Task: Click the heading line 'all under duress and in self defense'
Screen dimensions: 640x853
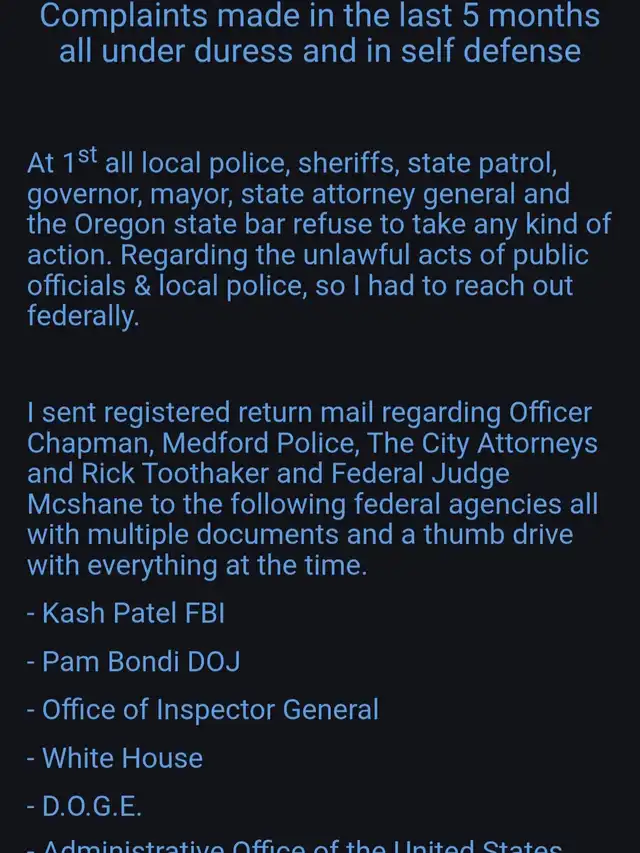Action: coord(320,51)
